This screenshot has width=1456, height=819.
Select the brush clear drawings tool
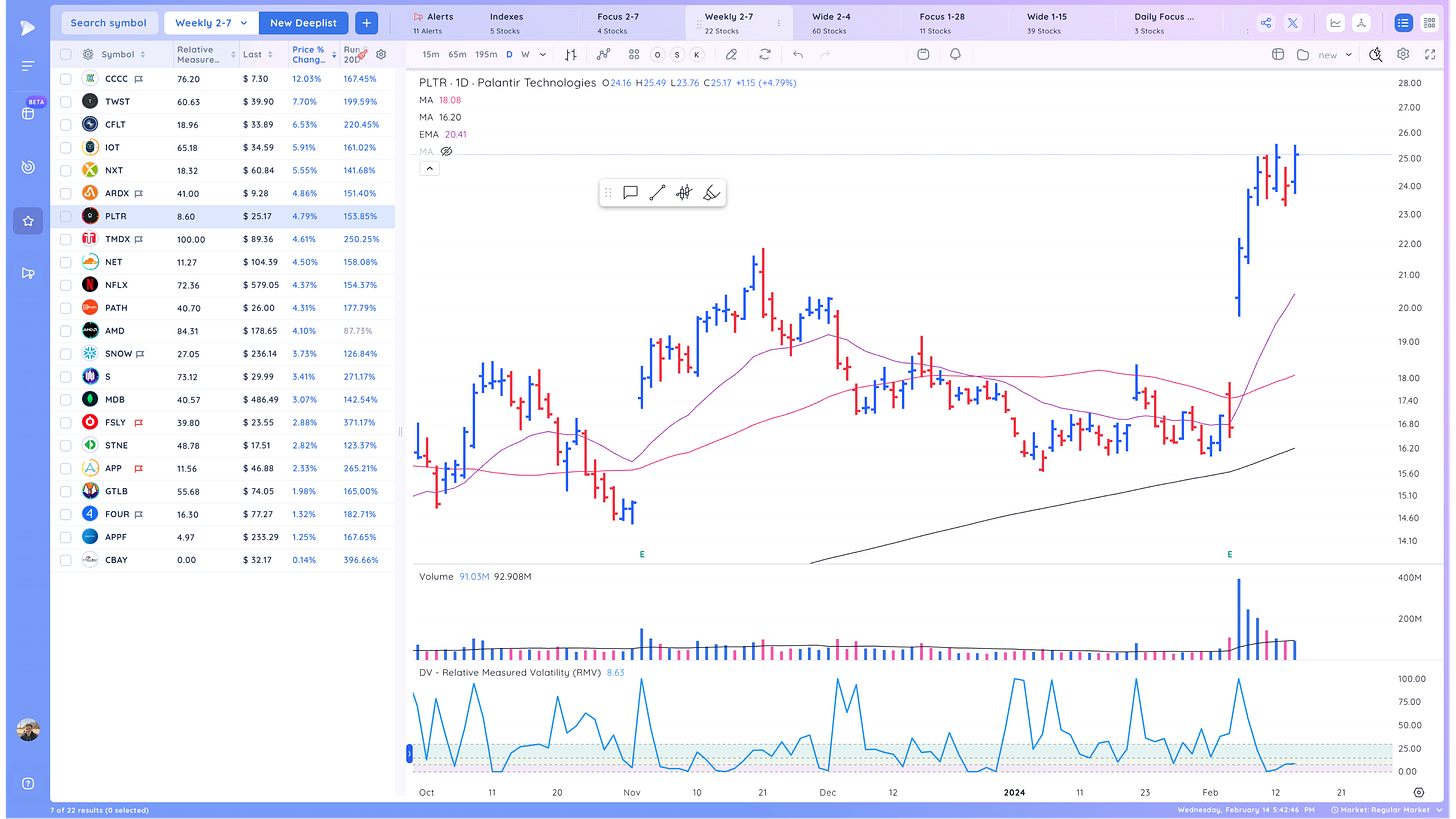[x=711, y=192]
